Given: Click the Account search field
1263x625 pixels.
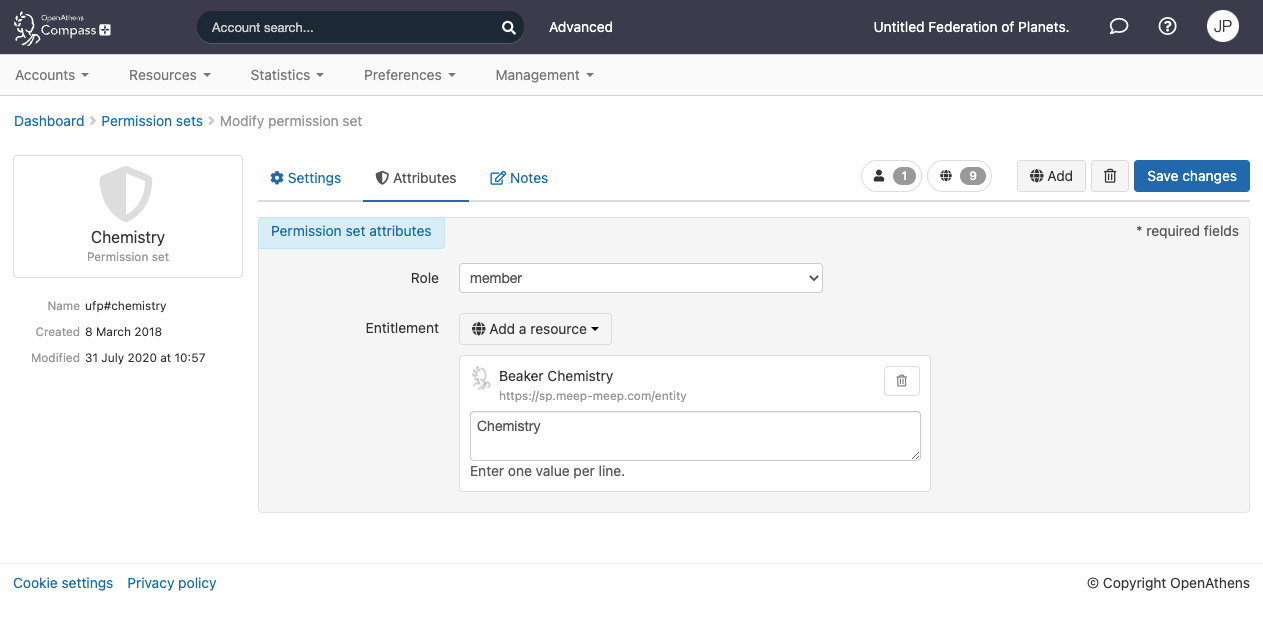Looking at the screenshot, I should [350, 28].
